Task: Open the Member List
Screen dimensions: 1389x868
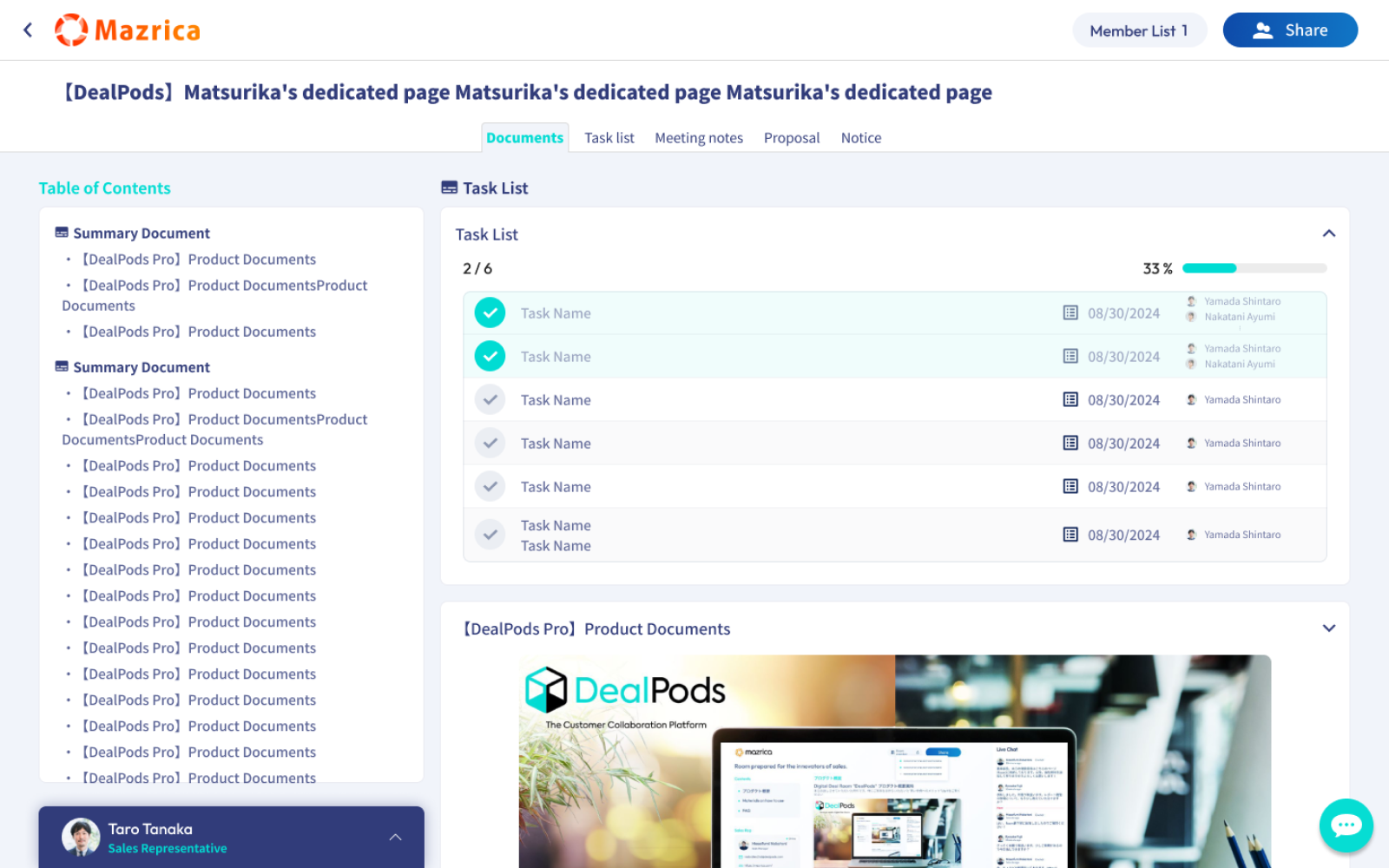Action: (x=1139, y=30)
